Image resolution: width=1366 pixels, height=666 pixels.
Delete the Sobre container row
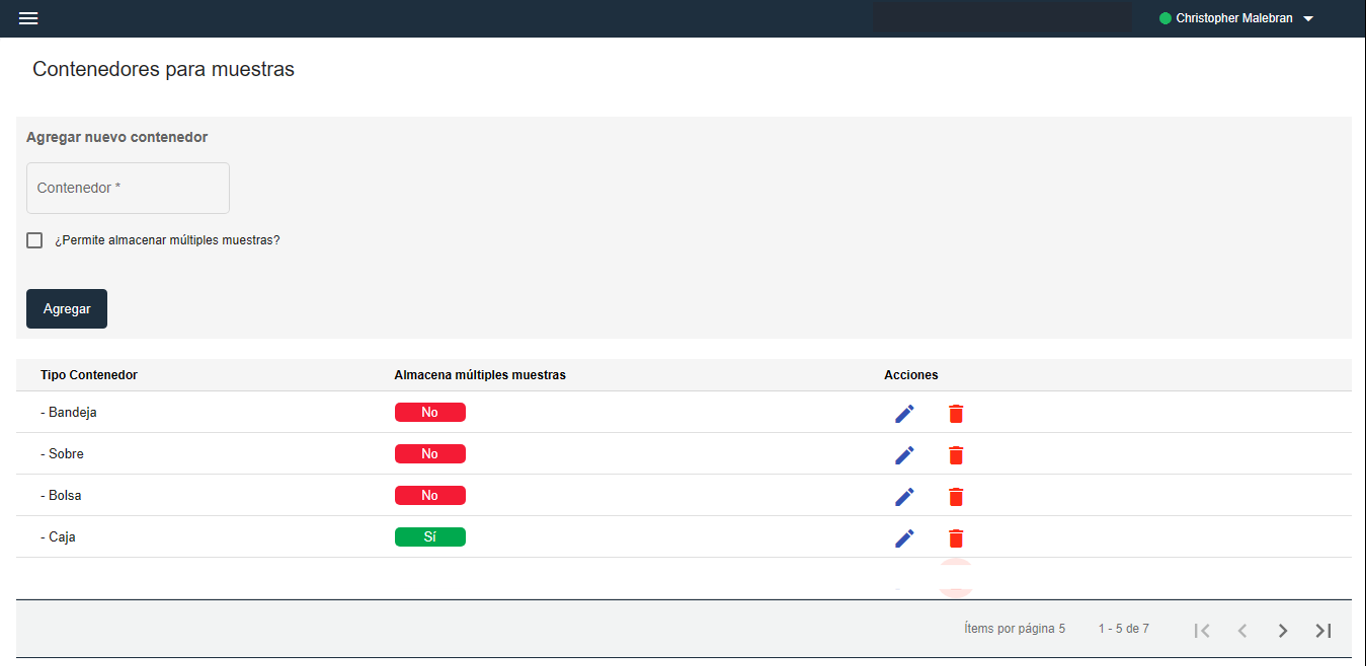tap(956, 455)
